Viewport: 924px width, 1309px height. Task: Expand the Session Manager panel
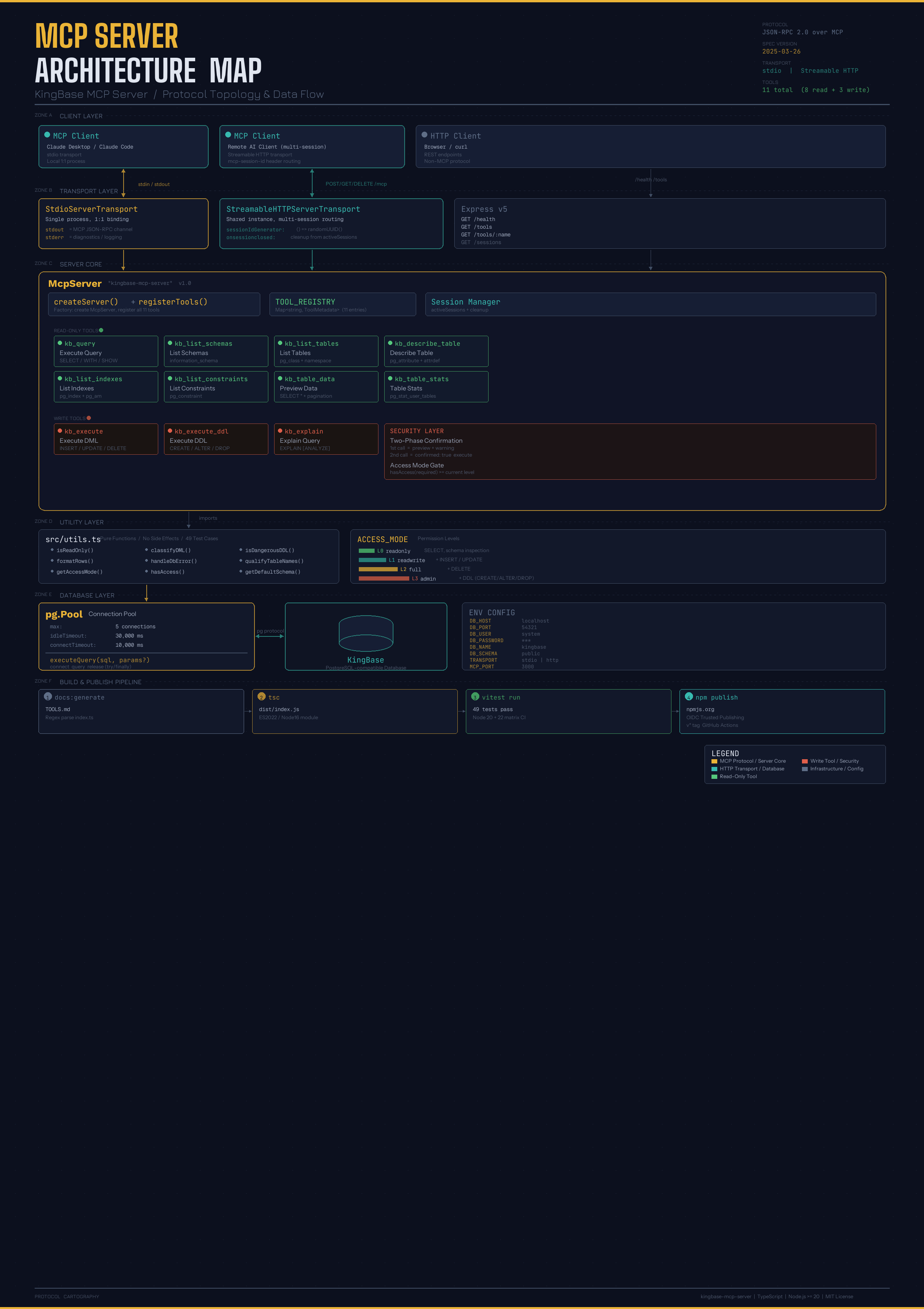click(650, 304)
